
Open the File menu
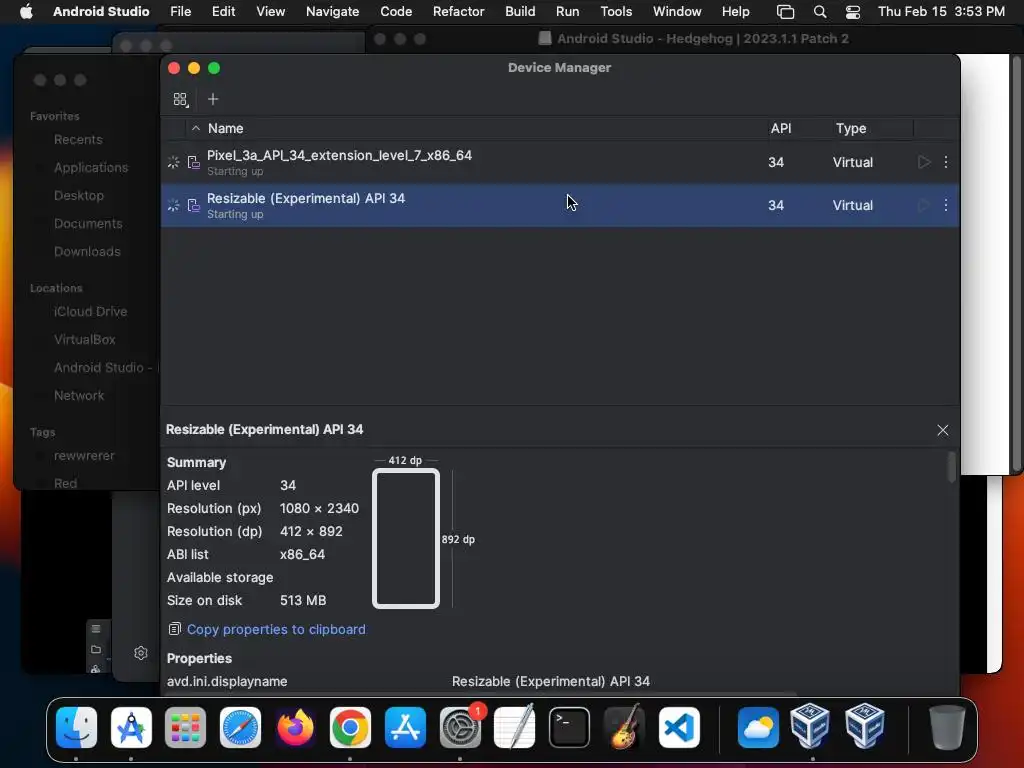tap(180, 12)
